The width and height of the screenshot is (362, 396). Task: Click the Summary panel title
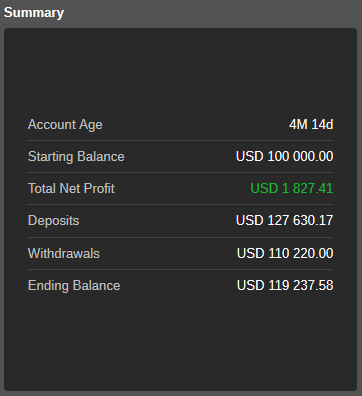34,13
